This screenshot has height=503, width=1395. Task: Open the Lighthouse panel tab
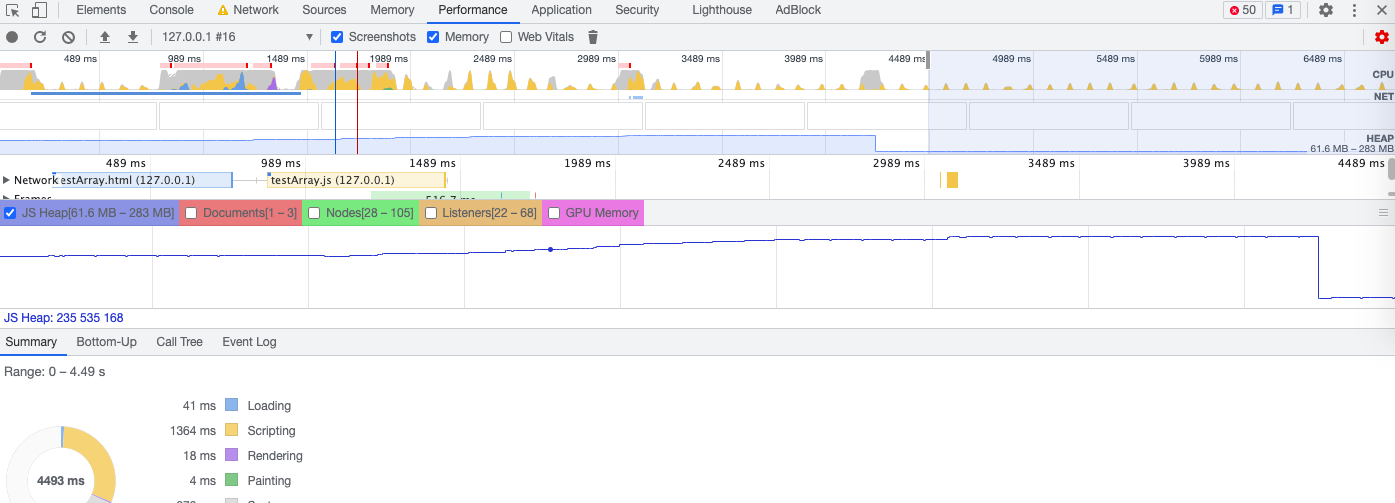[x=721, y=10]
